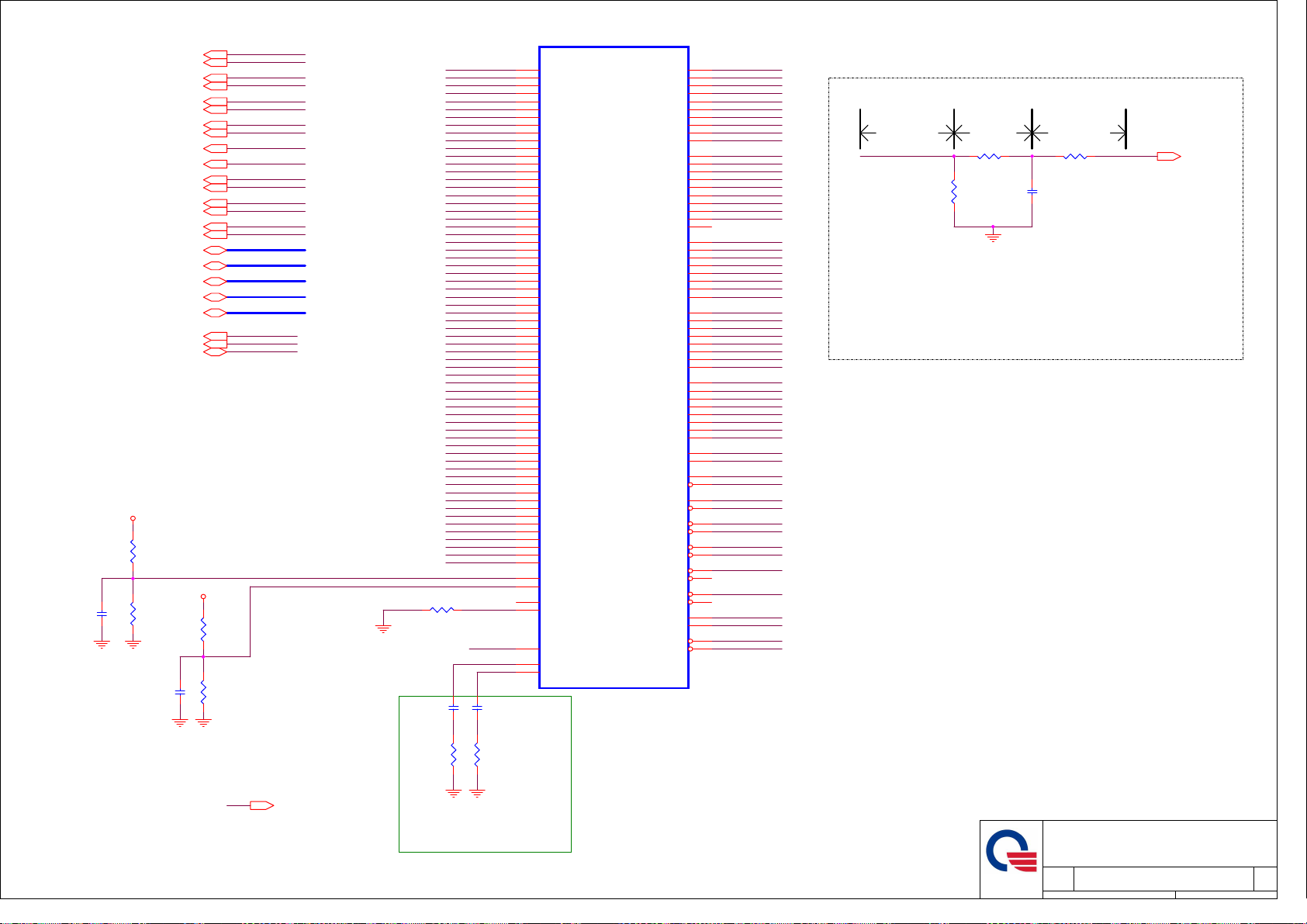Select the left-pointing arrow bar marker
The width and height of the screenshot is (1307, 924).
pyautogui.click(x=867, y=130)
